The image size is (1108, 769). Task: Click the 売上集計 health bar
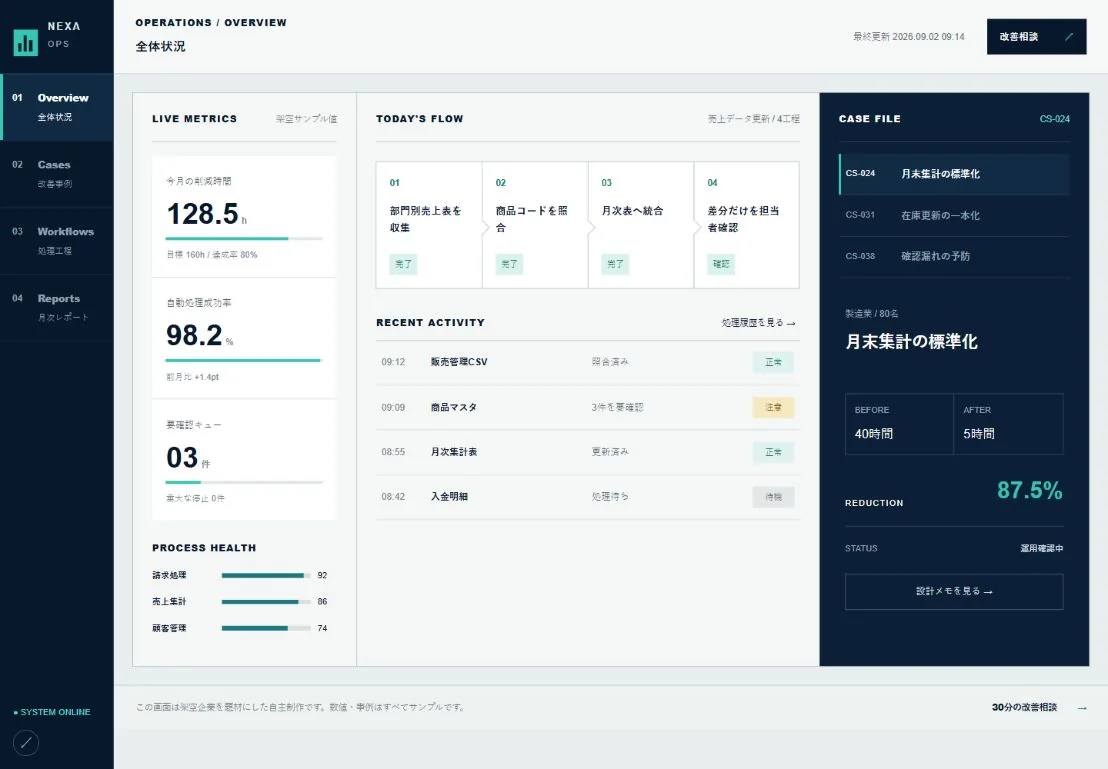266,601
